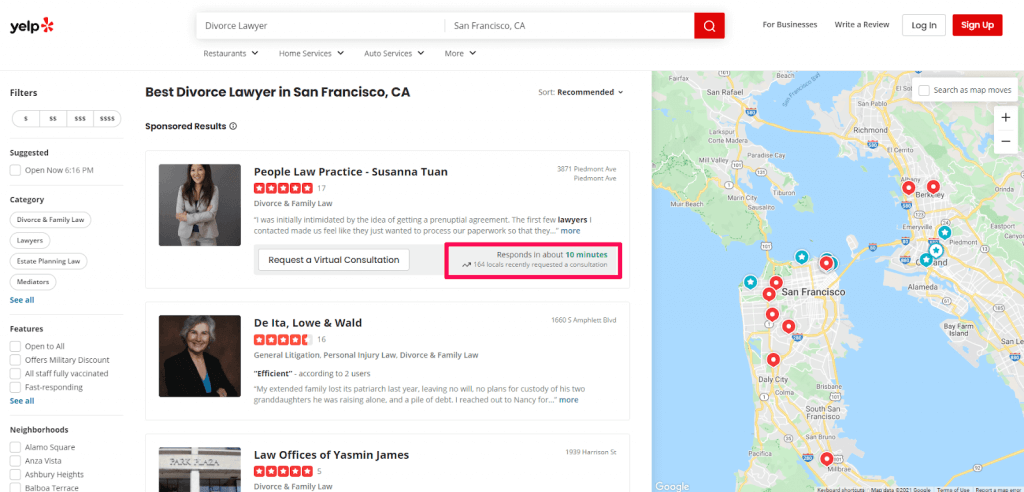Image resolution: width=1024 pixels, height=492 pixels.
Task: Click the red search magnifier button
Action: 709,26
